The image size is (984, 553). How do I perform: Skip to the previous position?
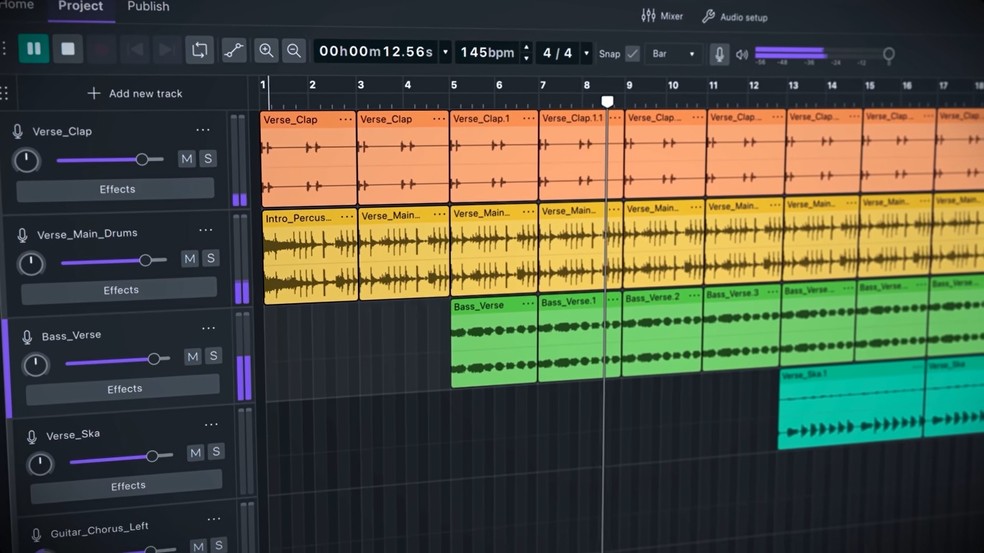(x=136, y=50)
